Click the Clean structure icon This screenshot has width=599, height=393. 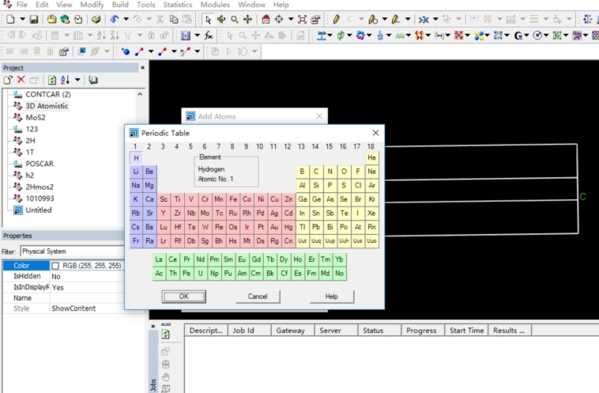pyautogui.click(x=423, y=19)
